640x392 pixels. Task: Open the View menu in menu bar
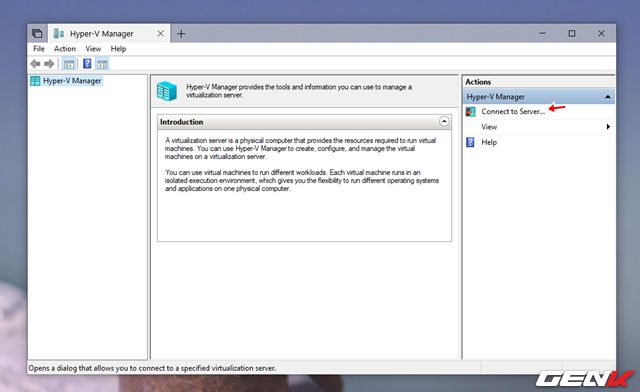click(x=93, y=49)
